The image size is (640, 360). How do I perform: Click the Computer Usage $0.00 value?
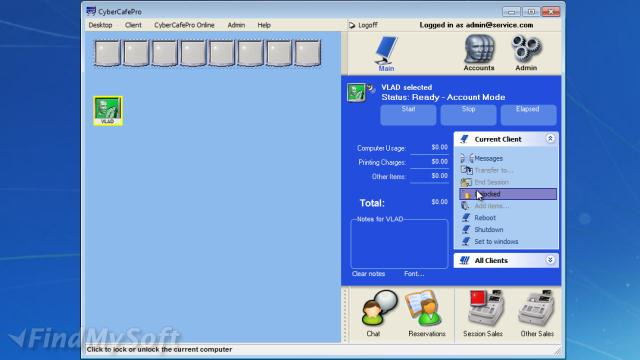[439, 147]
